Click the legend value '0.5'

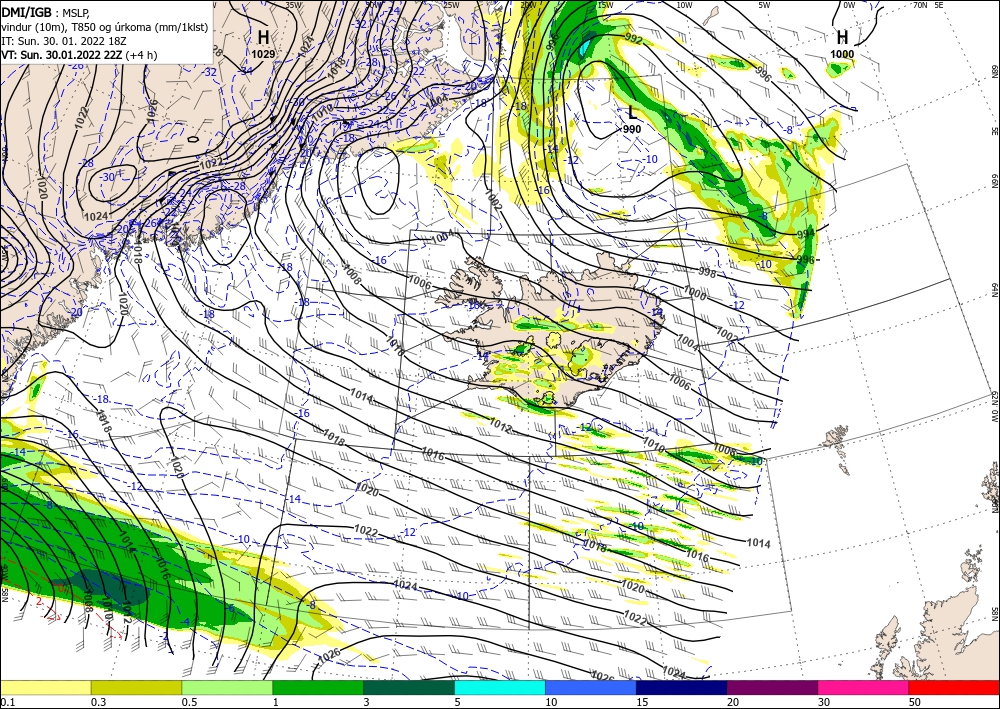[189, 702]
